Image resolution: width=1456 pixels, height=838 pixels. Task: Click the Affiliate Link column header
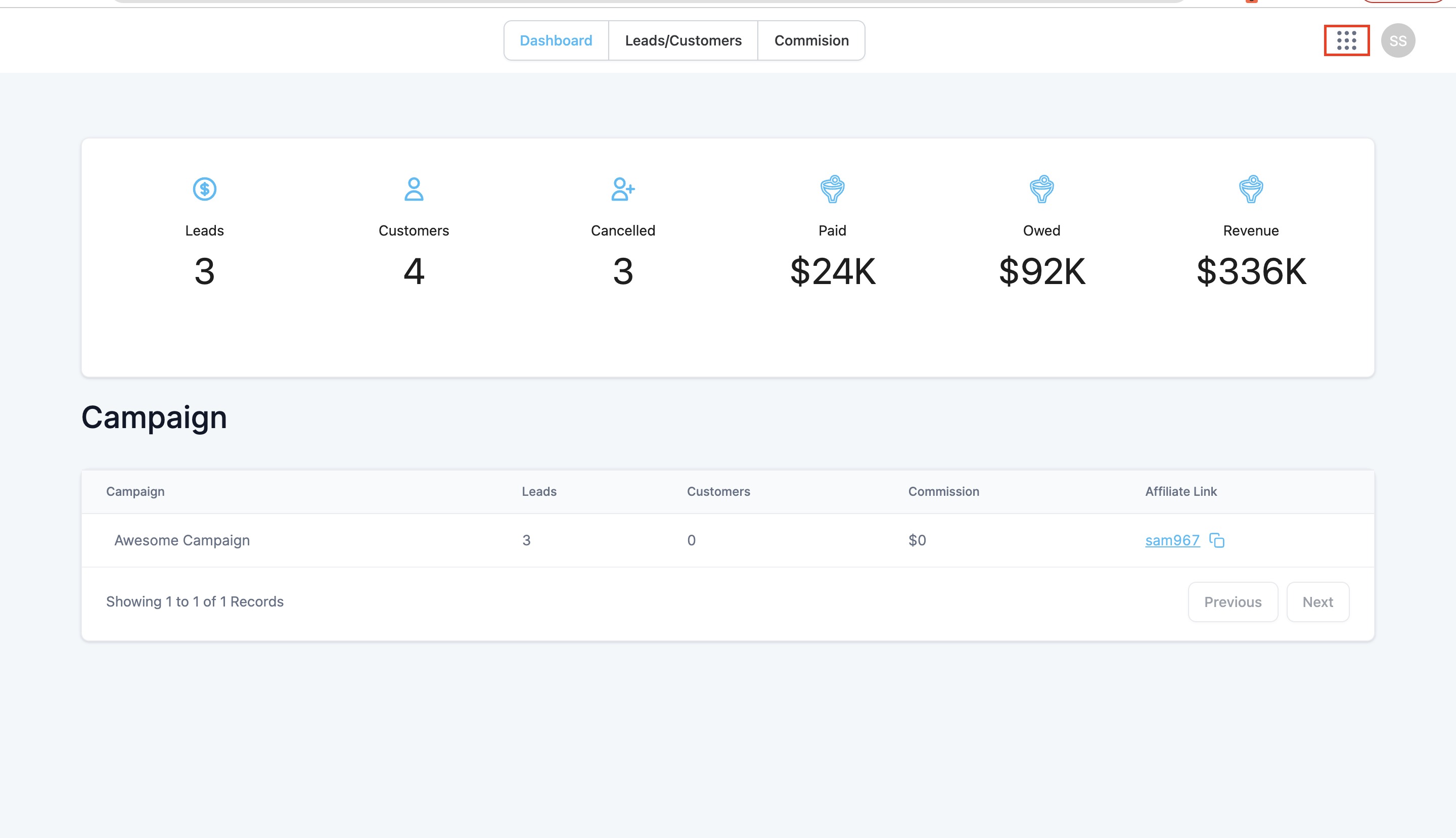[x=1180, y=491]
